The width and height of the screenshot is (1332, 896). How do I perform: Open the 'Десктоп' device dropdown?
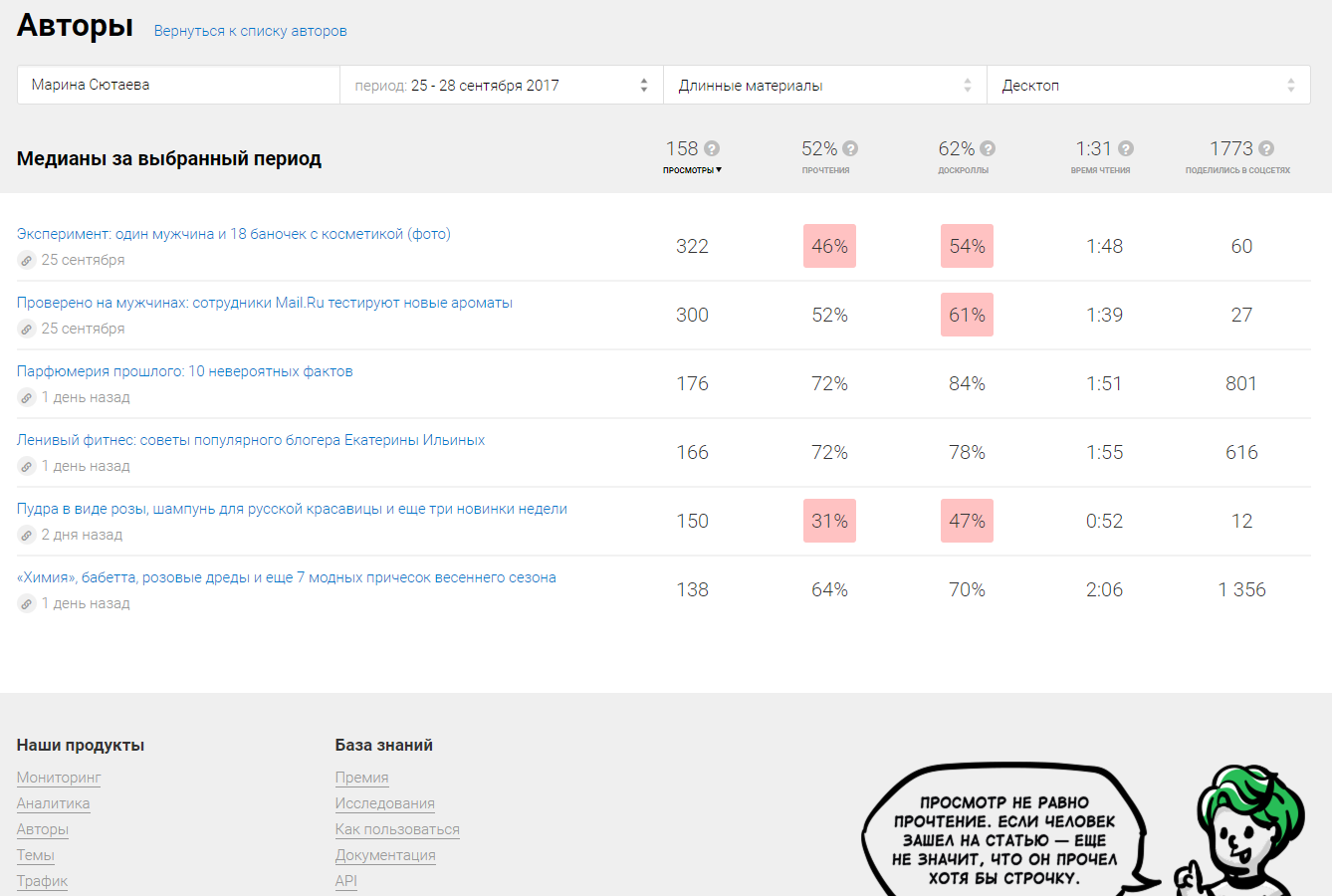1149,85
